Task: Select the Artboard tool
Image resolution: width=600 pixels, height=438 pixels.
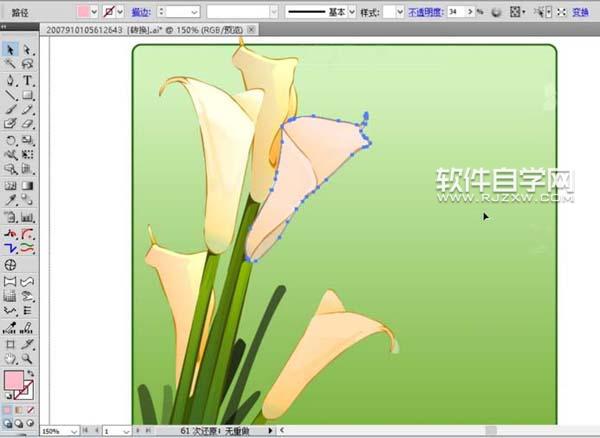Action: coord(10,344)
